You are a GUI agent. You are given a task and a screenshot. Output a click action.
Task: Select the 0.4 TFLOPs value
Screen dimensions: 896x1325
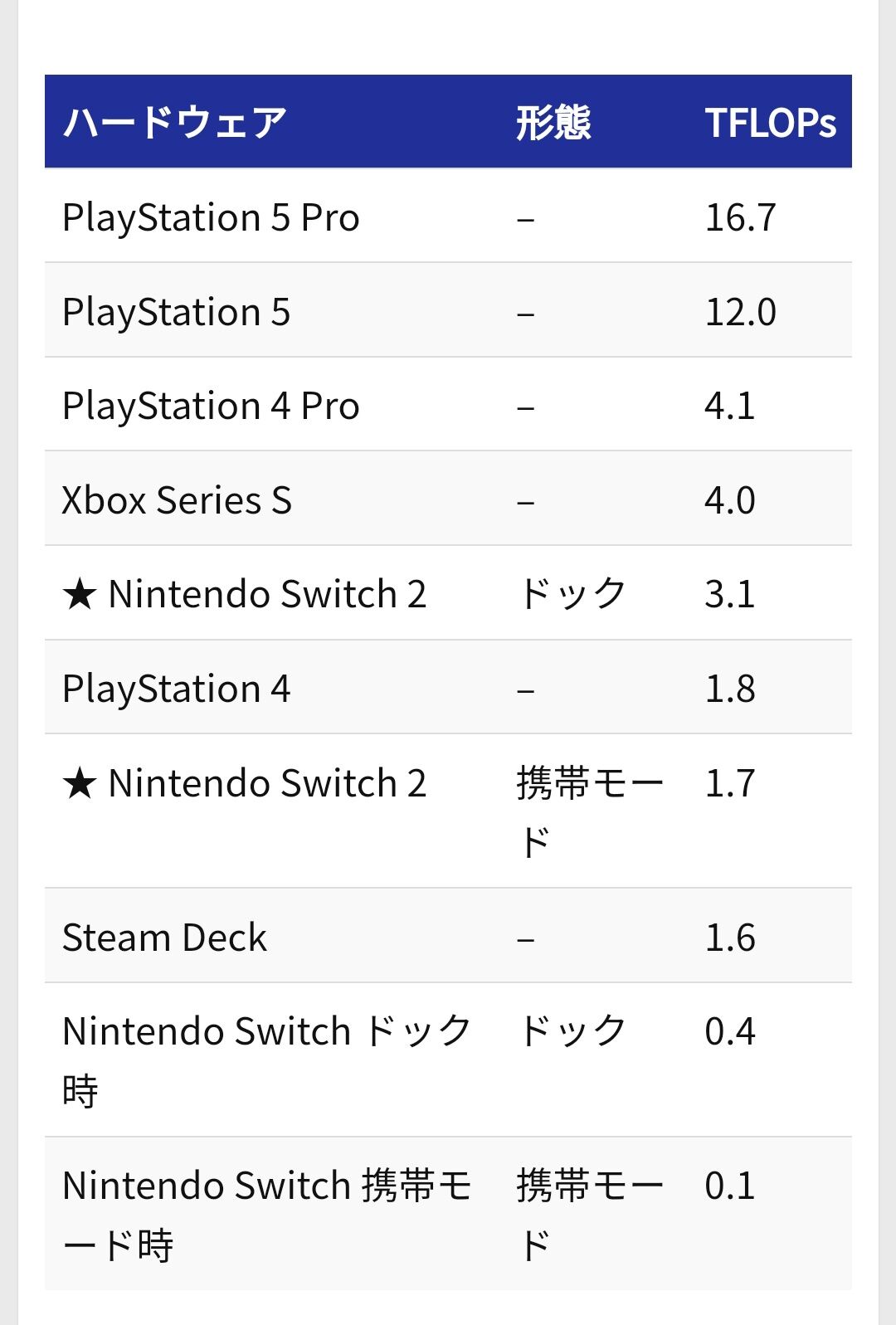click(x=729, y=1032)
